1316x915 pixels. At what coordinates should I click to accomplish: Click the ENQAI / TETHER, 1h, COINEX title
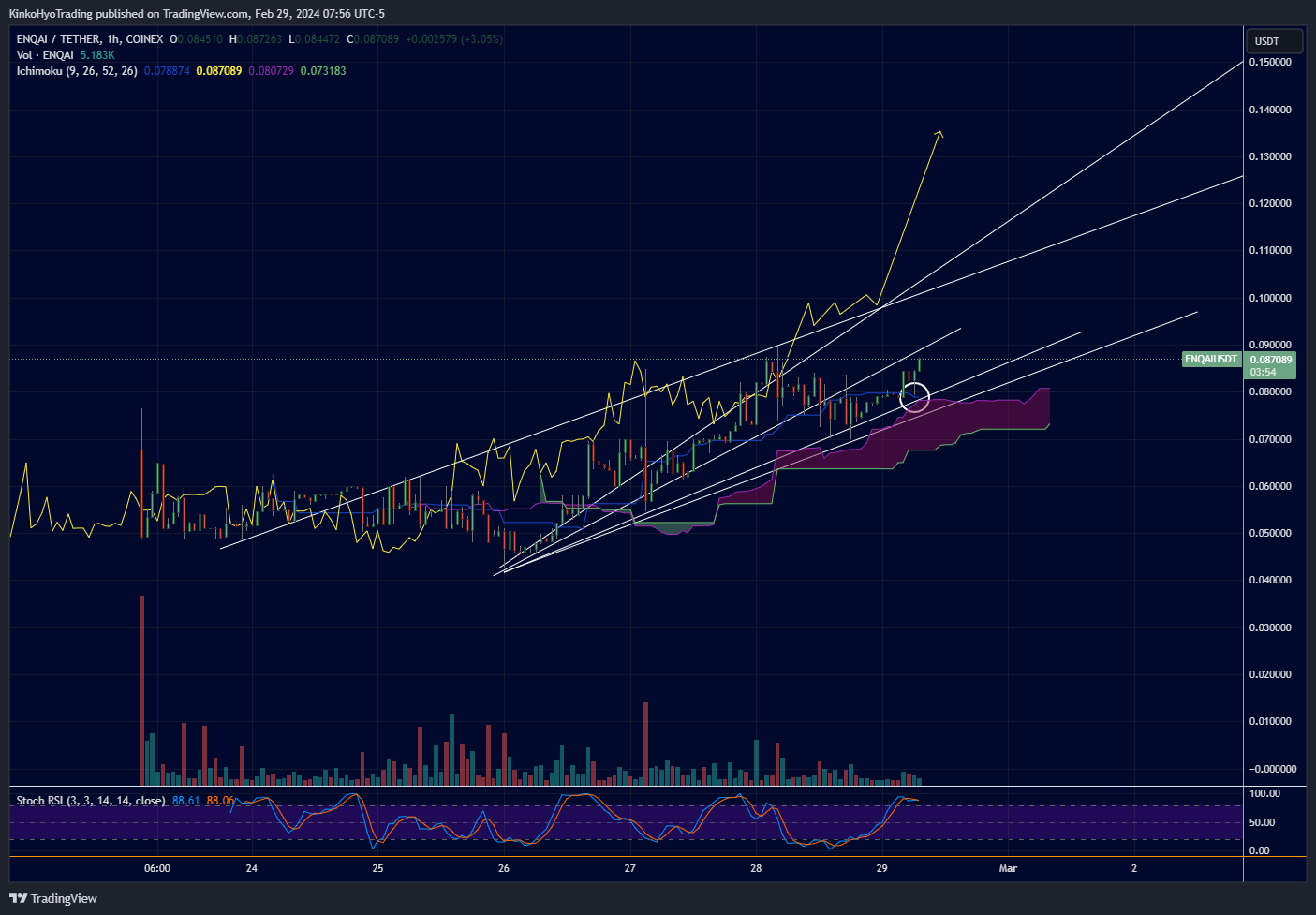(x=90, y=39)
